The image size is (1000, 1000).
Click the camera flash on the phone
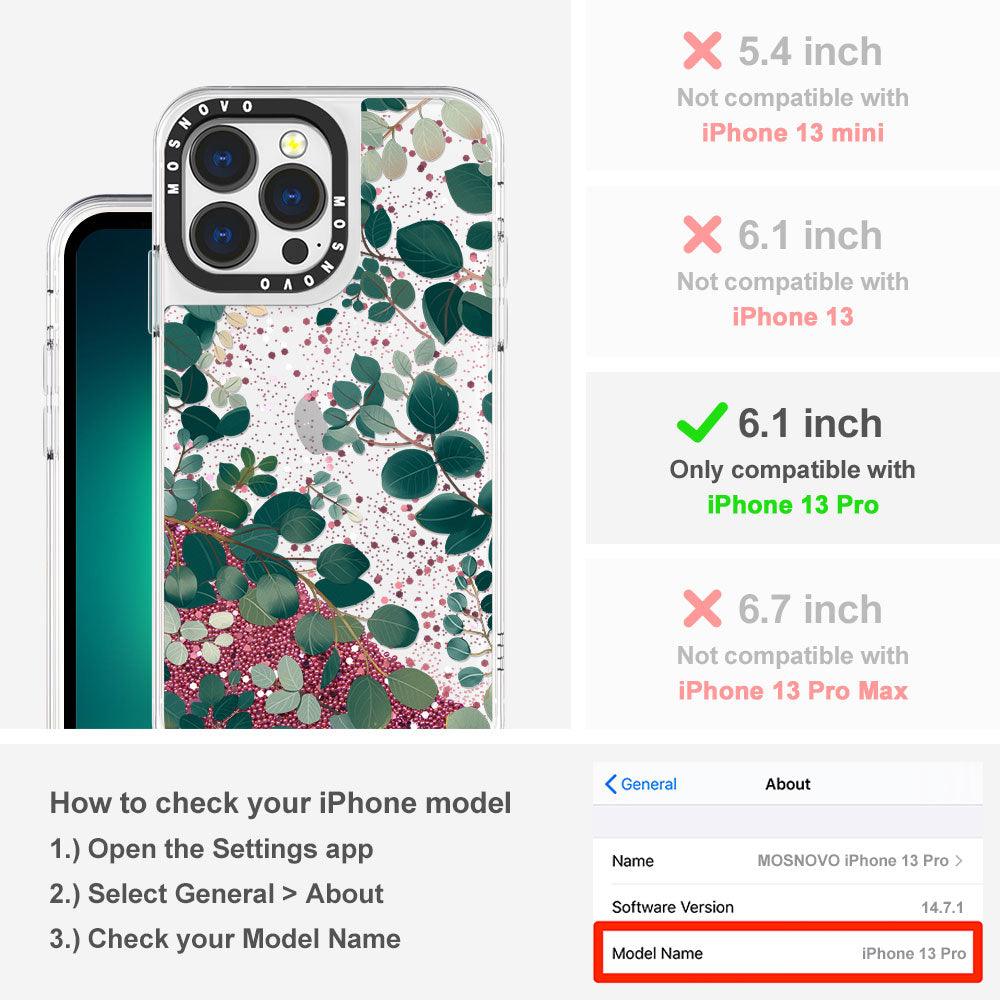293,145
